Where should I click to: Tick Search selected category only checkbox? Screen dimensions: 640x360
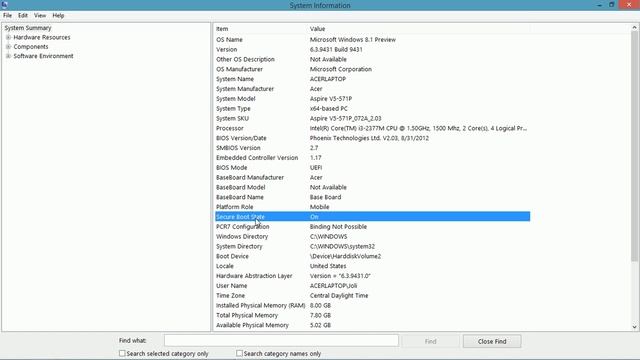122,353
